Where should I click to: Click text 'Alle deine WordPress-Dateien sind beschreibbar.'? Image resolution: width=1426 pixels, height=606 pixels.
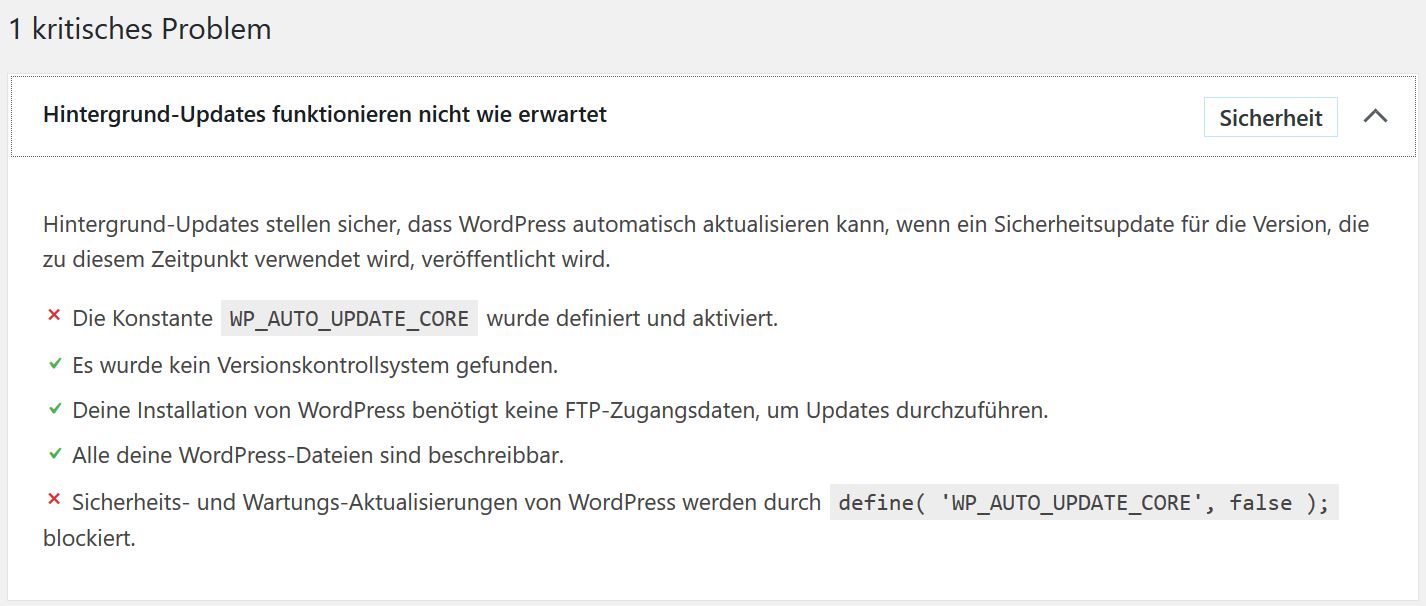pos(318,456)
